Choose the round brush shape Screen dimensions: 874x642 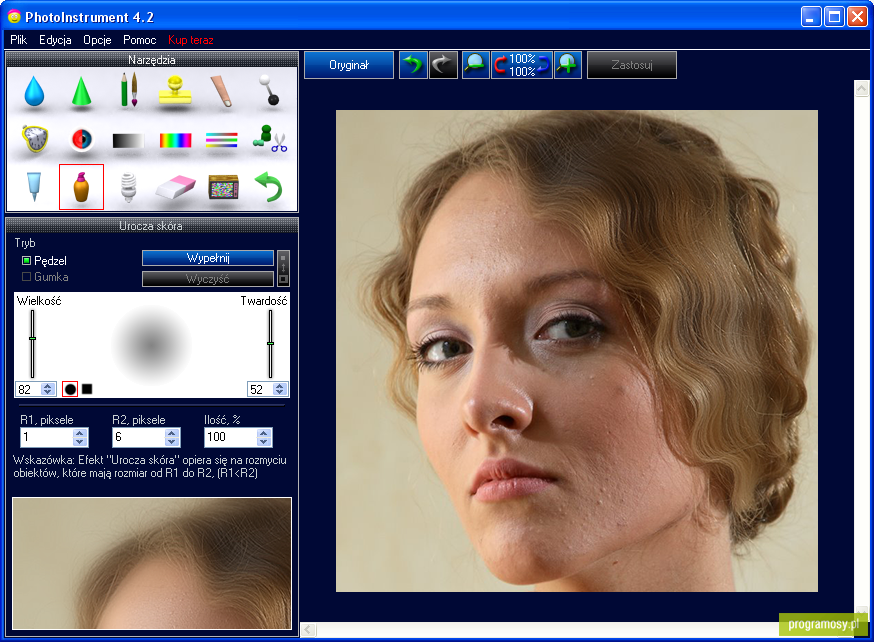(70, 389)
